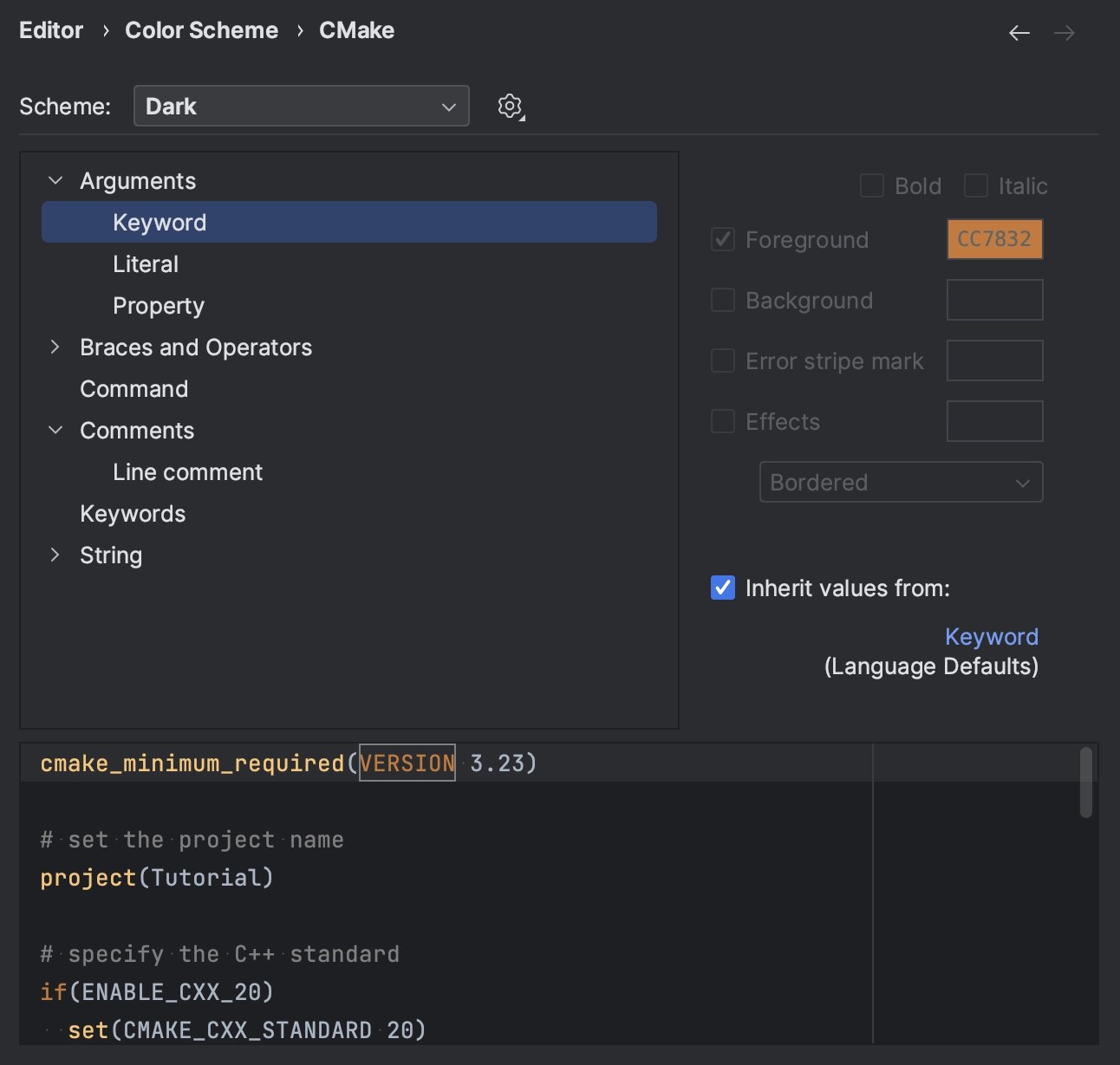Screen dimensions: 1120x1065
Task: Uncheck the Foreground checkbox
Action: (722, 239)
